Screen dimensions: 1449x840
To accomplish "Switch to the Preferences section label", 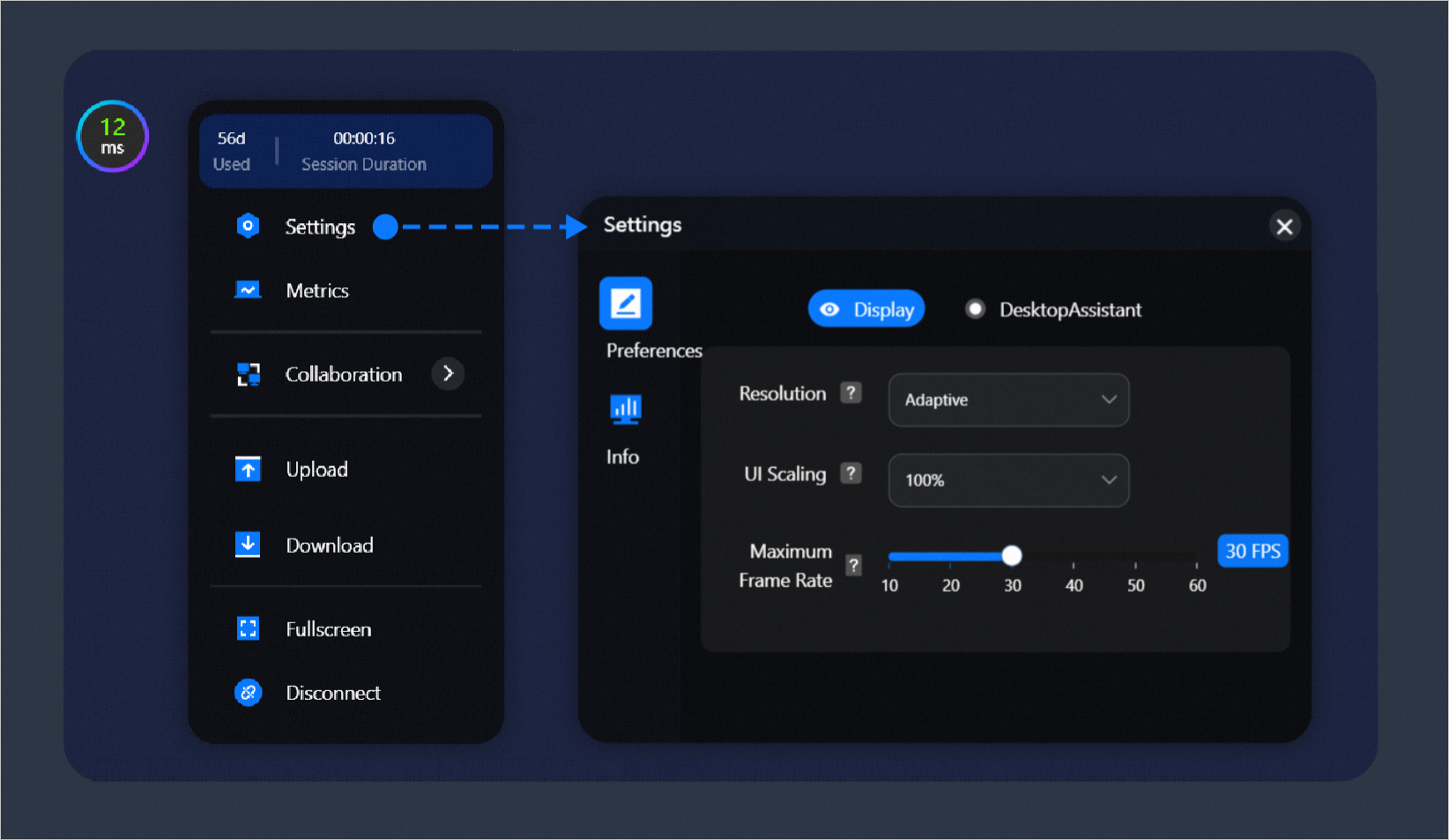I will [x=654, y=351].
